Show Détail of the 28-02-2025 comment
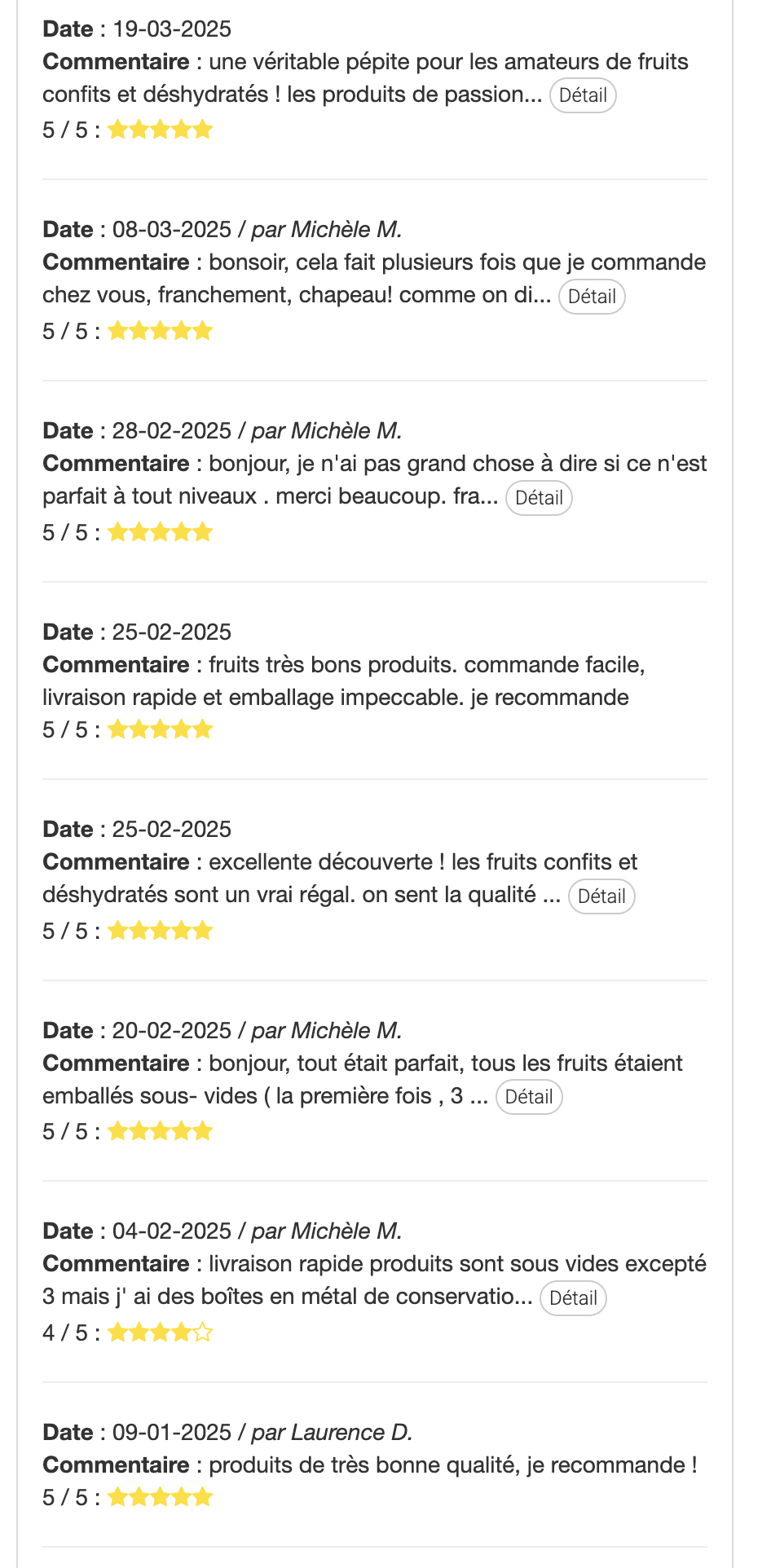Viewport: 771px width, 1568px height. pos(539,498)
